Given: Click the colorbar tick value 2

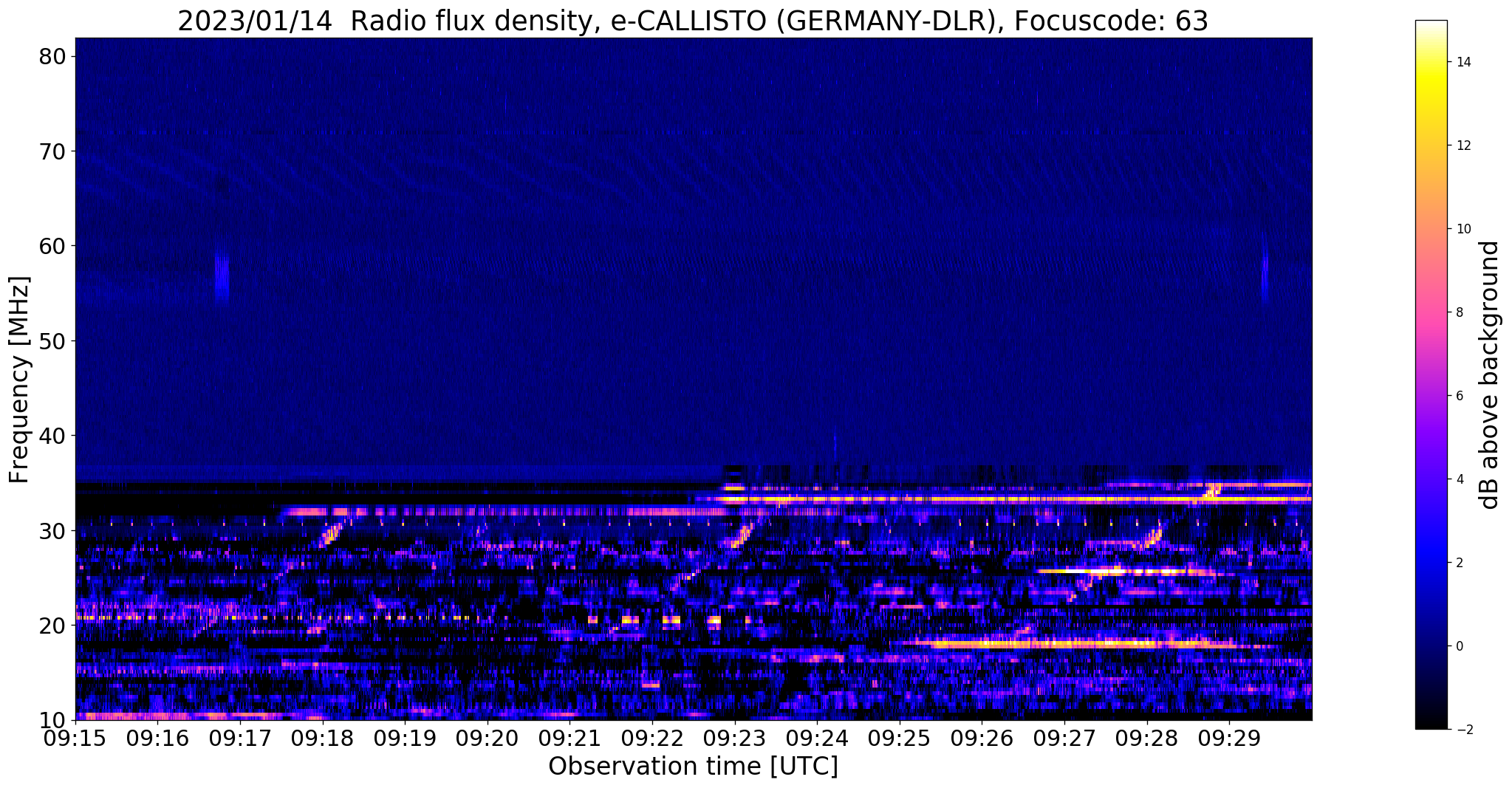Looking at the screenshot, I should 1460,563.
